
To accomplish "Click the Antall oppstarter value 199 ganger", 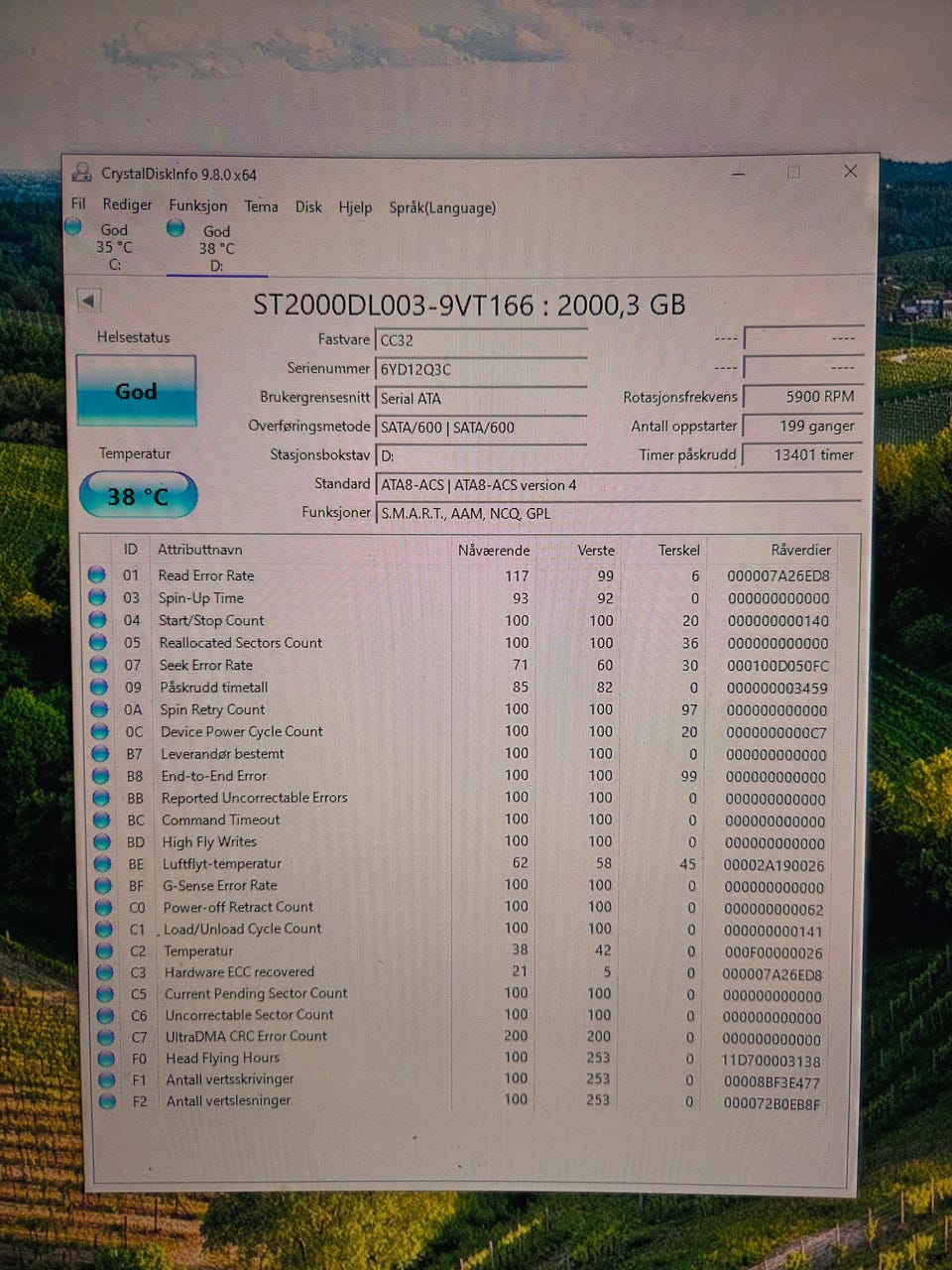I will [803, 426].
